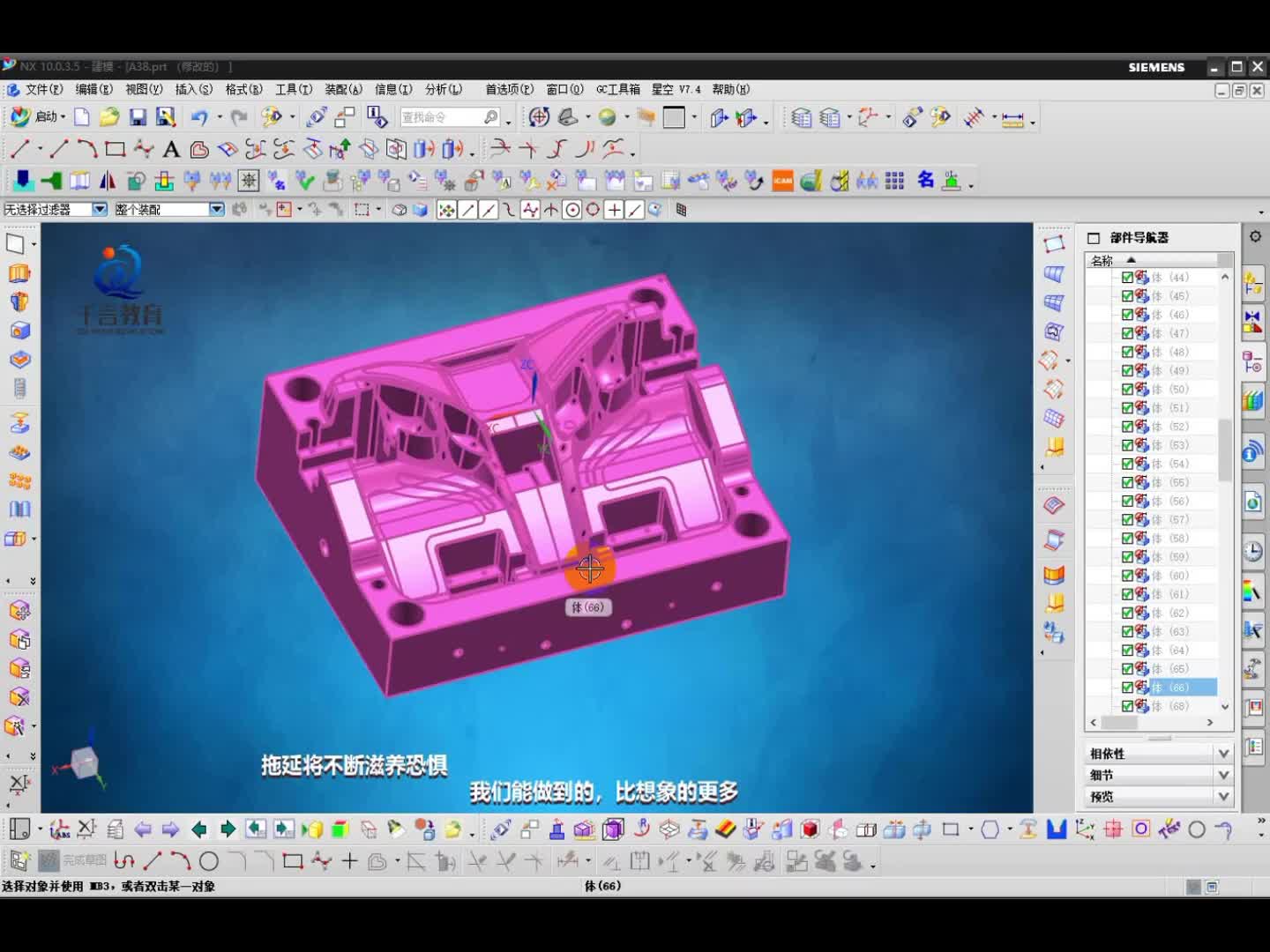Uncheck body (47) checkbox
Viewport: 1270px width, 952px height.
(x=1127, y=333)
